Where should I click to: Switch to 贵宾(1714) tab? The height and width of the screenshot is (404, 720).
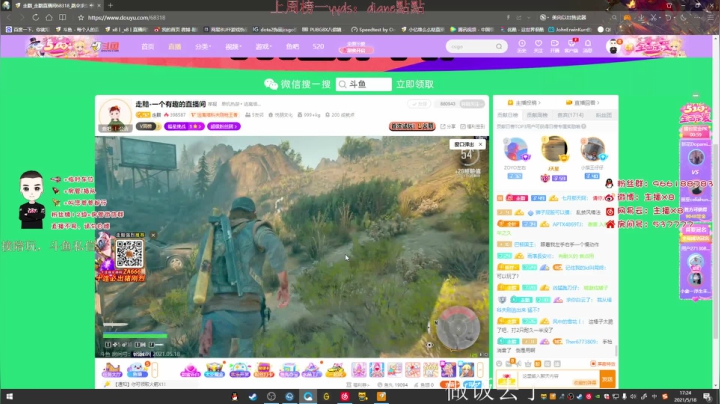click(570, 115)
